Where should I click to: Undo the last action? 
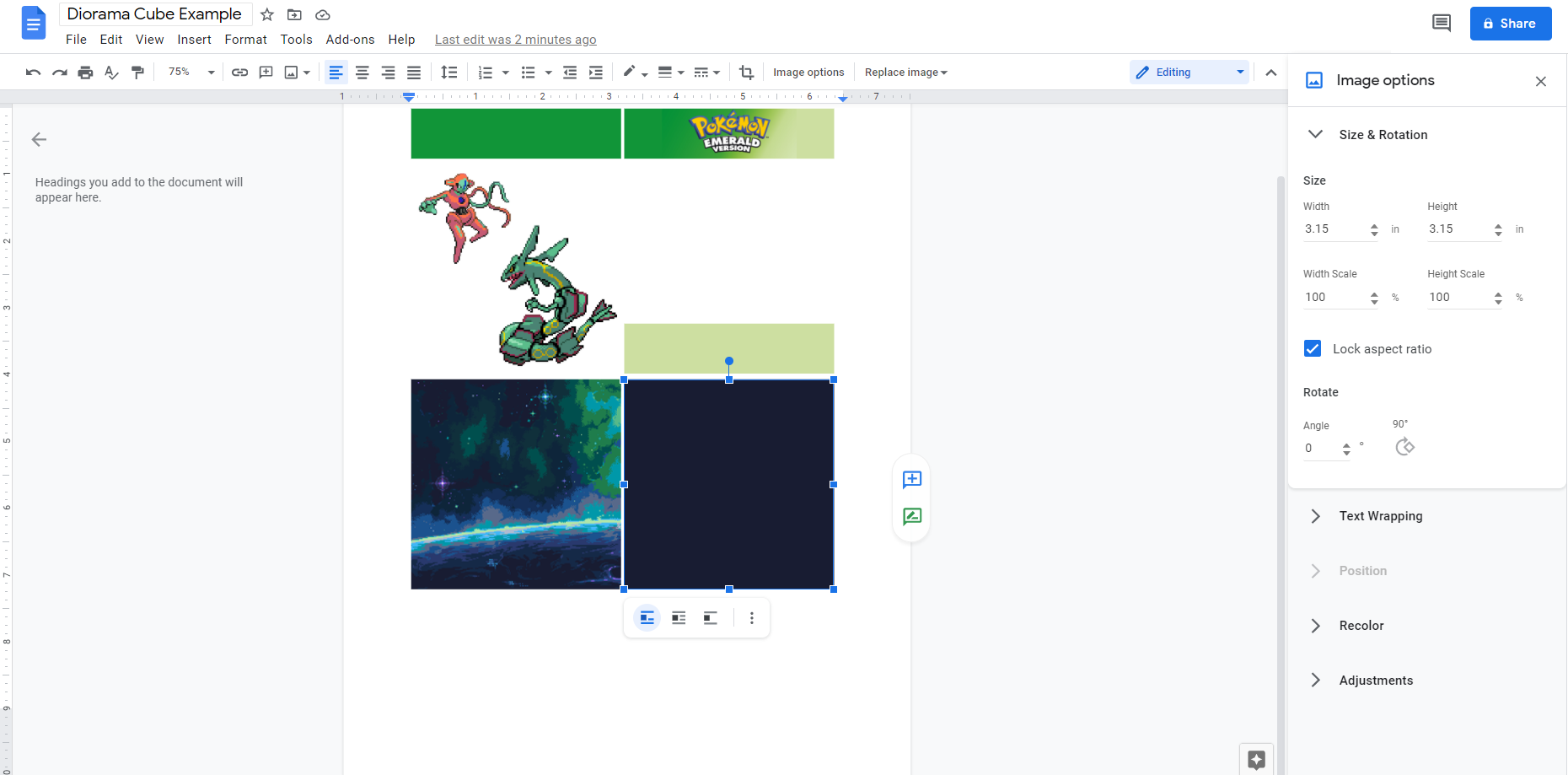tap(32, 72)
